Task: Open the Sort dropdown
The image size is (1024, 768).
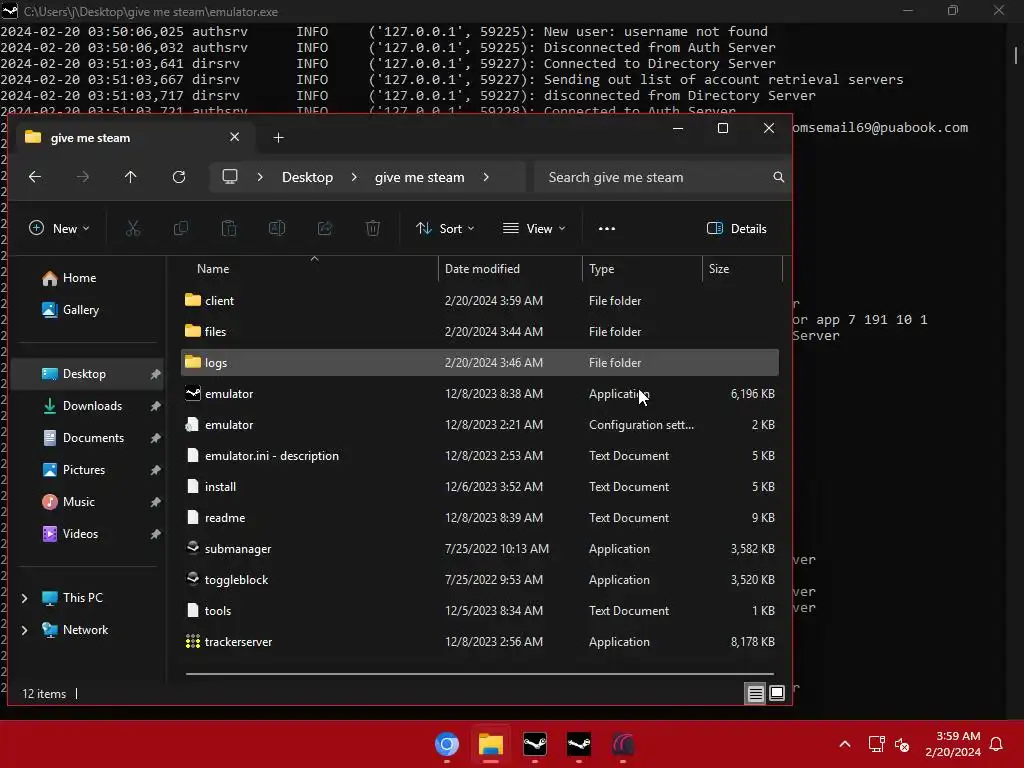Action: tap(445, 229)
